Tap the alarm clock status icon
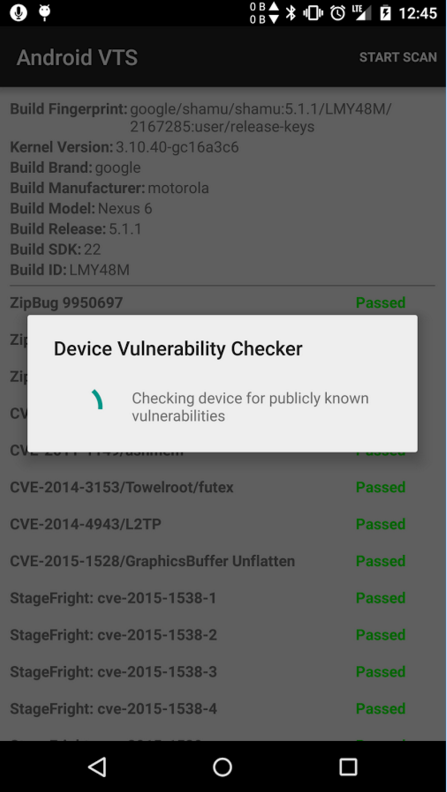The width and height of the screenshot is (447, 792). (338, 13)
